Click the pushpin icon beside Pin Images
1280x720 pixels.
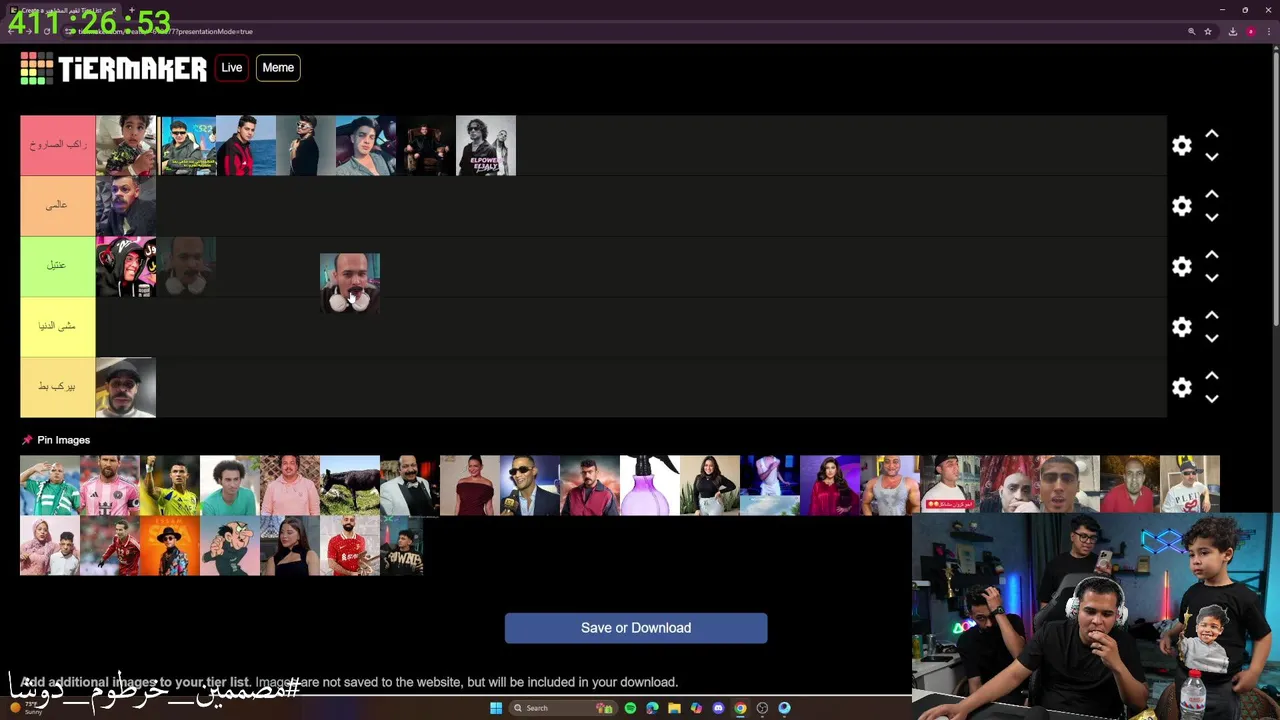(x=27, y=440)
